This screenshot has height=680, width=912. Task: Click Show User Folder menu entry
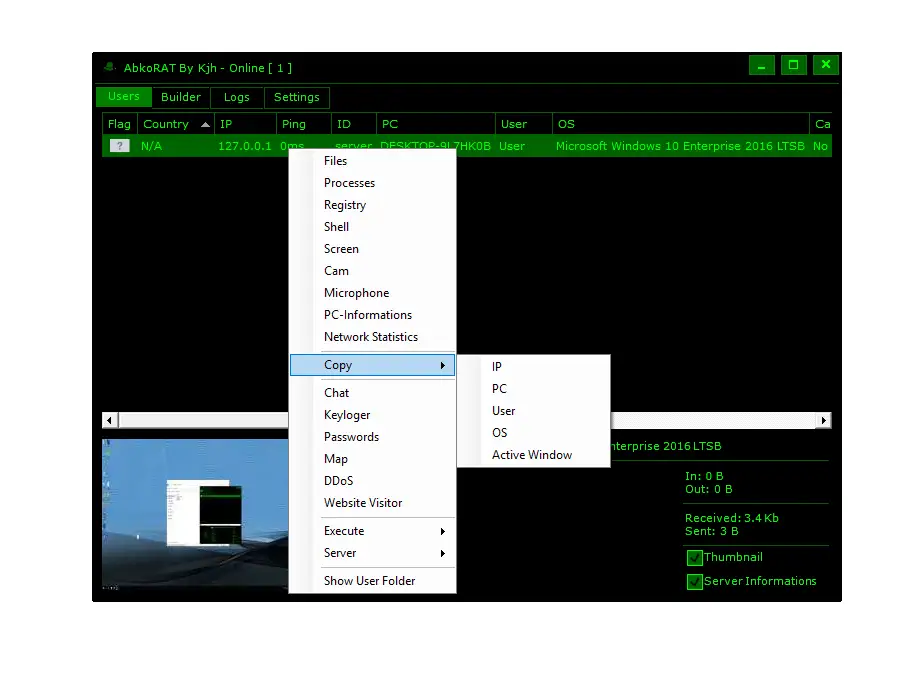pyautogui.click(x=369, y=581)
